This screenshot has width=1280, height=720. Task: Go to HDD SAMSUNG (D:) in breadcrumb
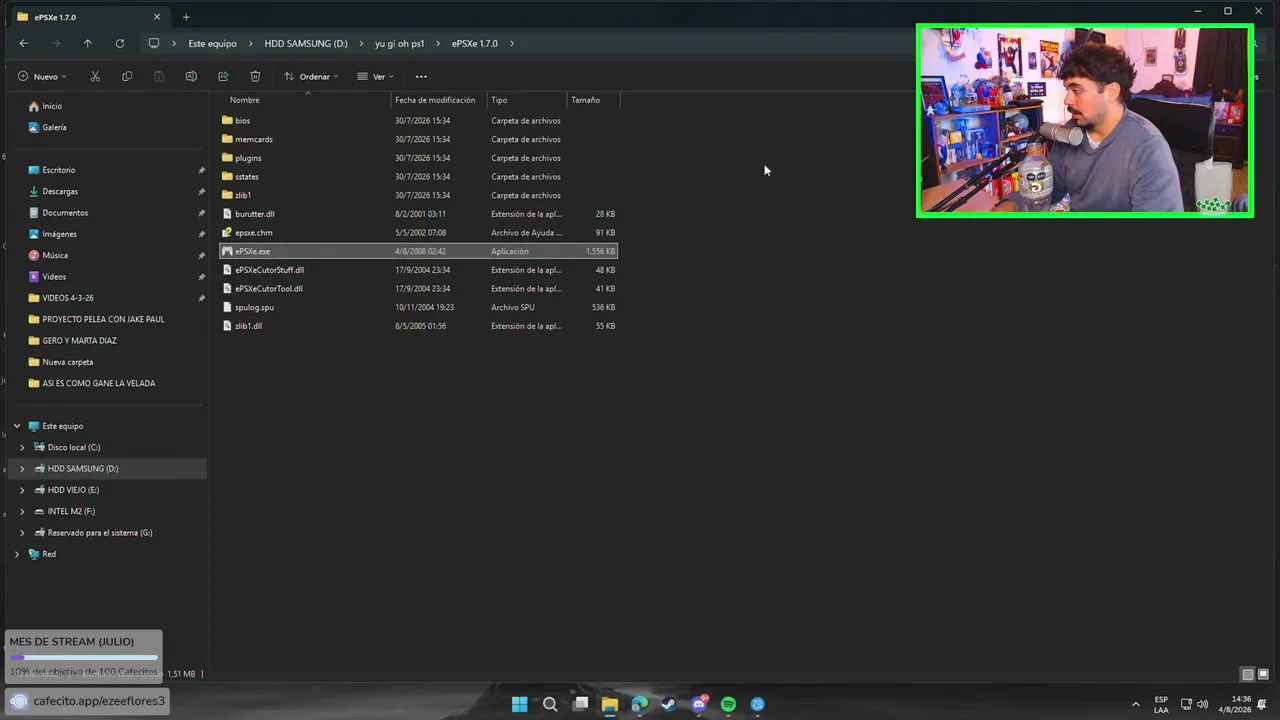tap(306, 43)
